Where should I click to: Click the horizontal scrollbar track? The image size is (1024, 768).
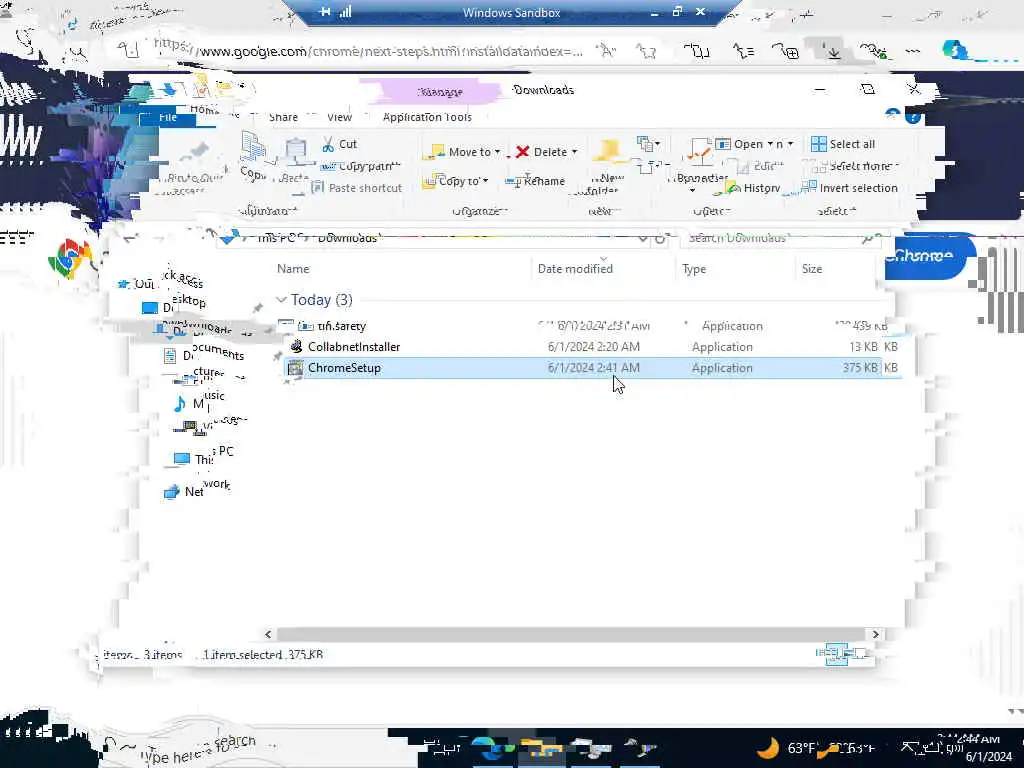571,634
